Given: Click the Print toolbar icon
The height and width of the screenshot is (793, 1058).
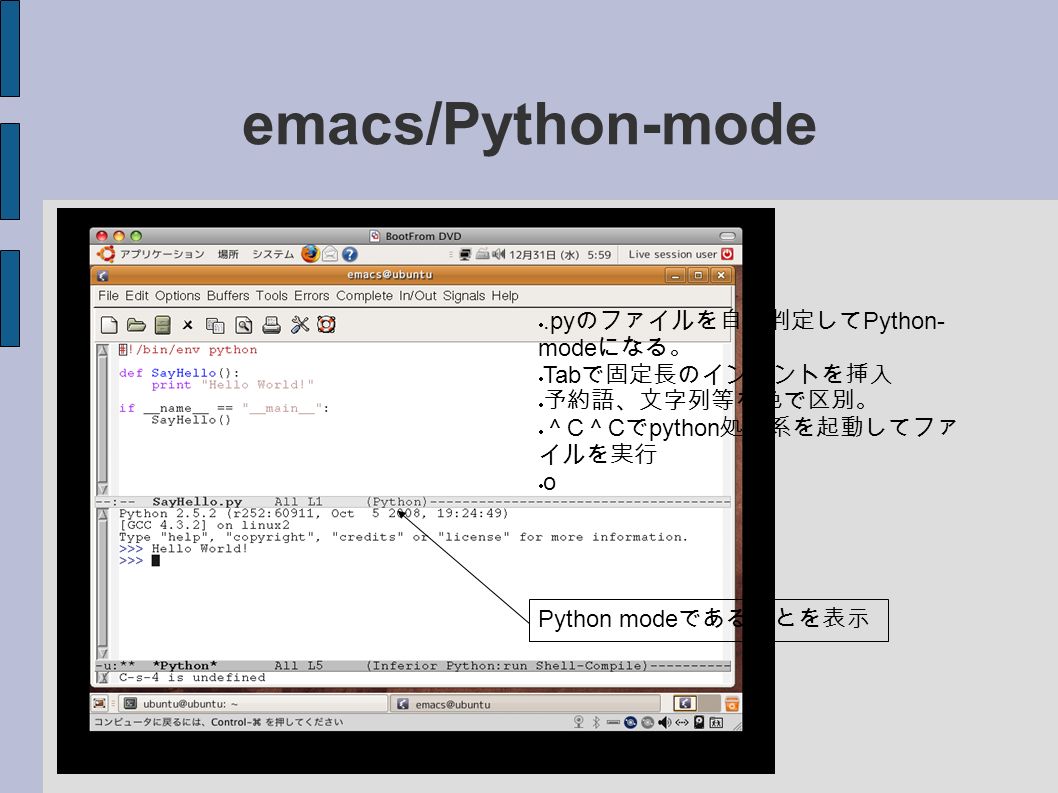Looking at the screenshot, I should pos(271,325).
